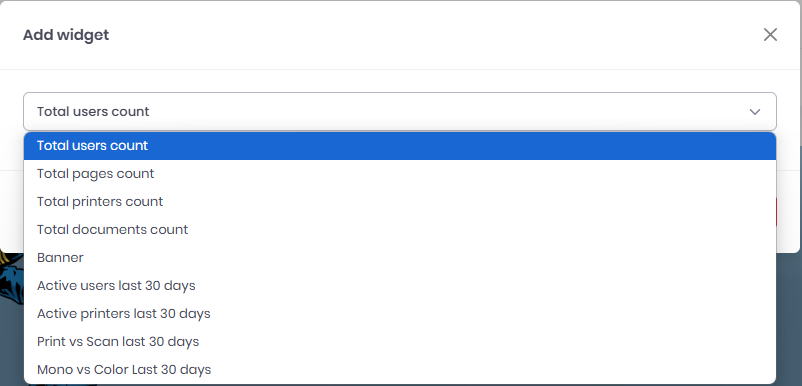This screenshot has width=802, height=386.
Task: Select the highlighted Total users count option
Action: pos(400,146)
